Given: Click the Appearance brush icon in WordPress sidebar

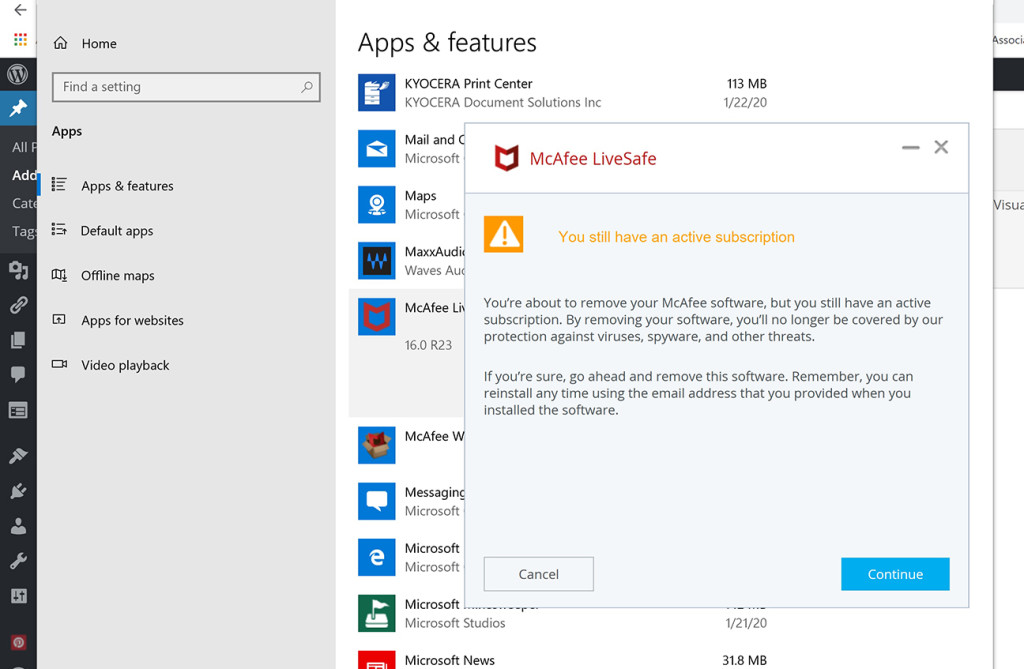Looking at the screenshot, I should (x=18, y=455).
